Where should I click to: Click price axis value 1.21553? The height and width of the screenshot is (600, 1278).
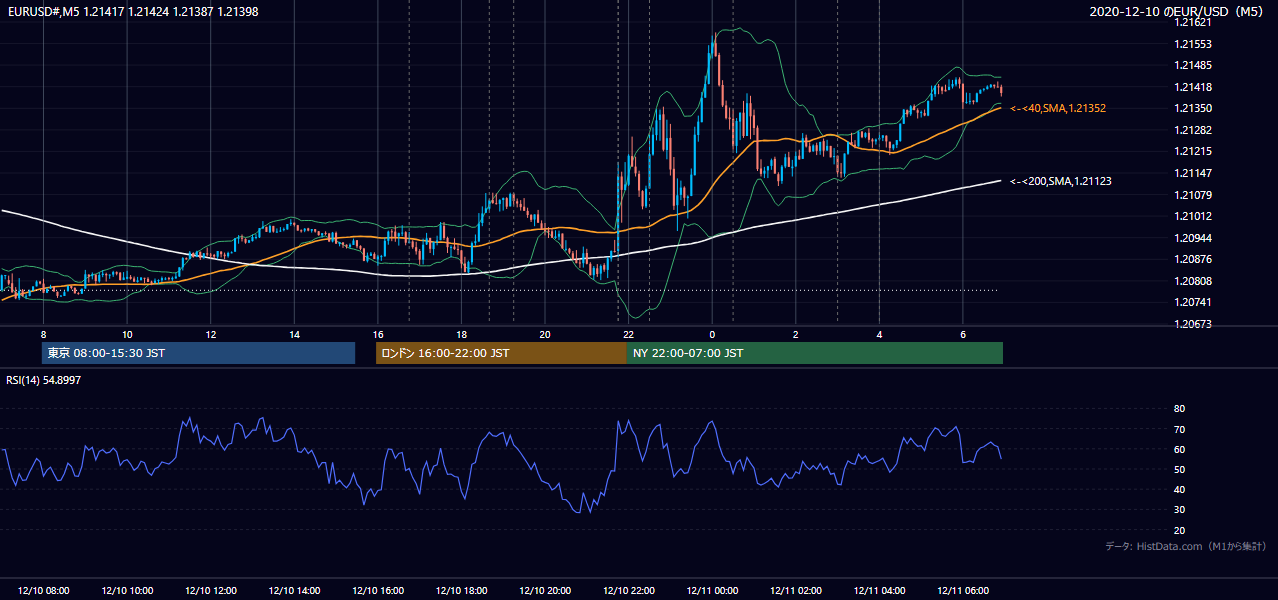click(1194, 44)
